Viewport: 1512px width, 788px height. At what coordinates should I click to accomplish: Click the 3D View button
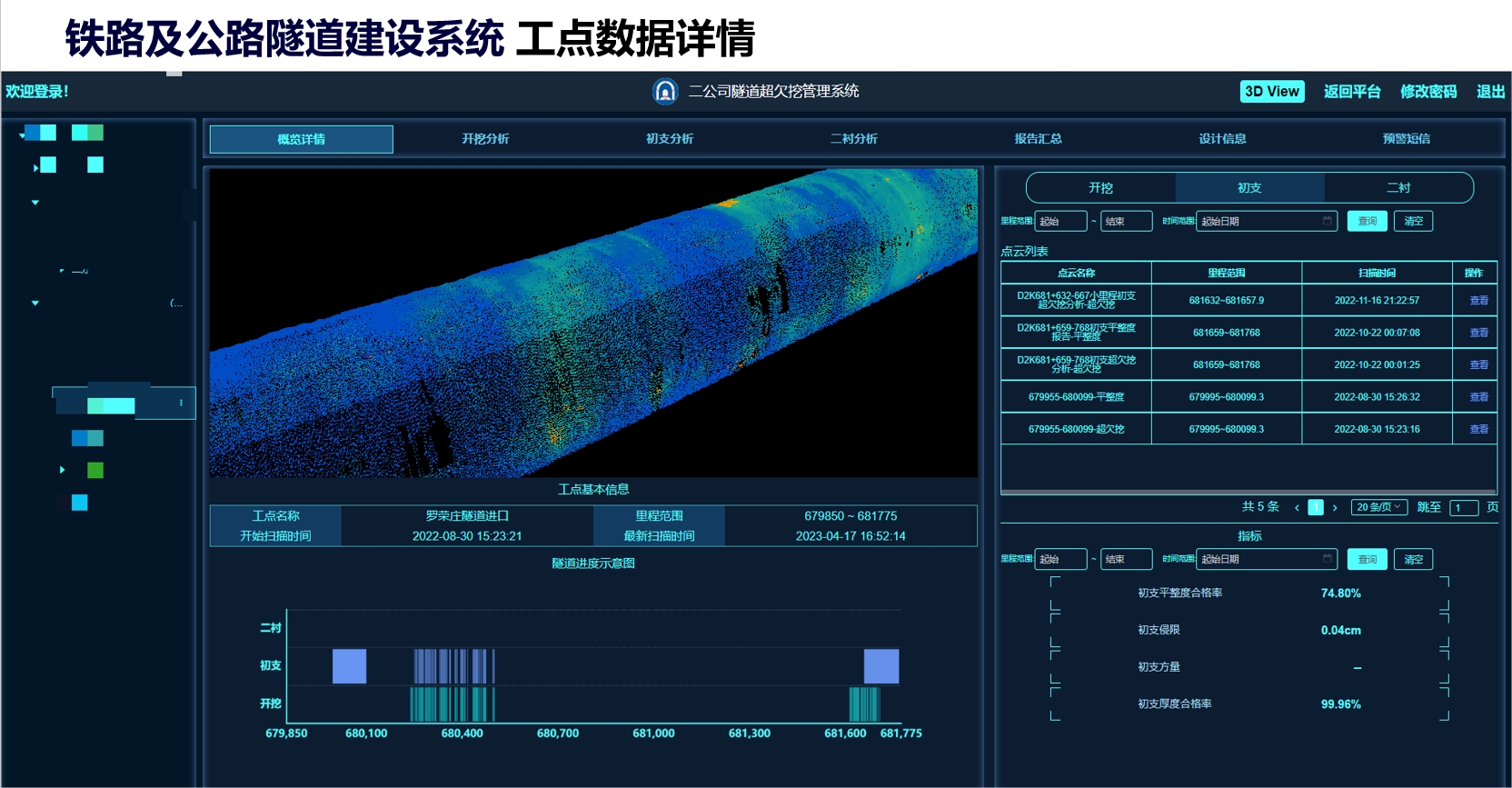tap(1271, 92)
